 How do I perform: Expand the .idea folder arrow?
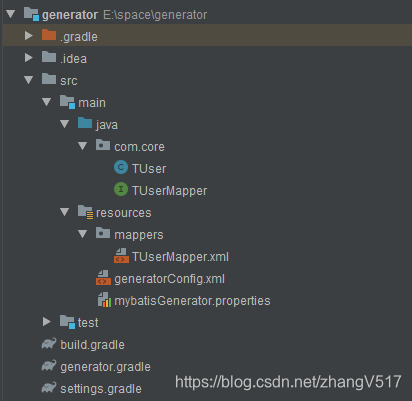point(29,57)
